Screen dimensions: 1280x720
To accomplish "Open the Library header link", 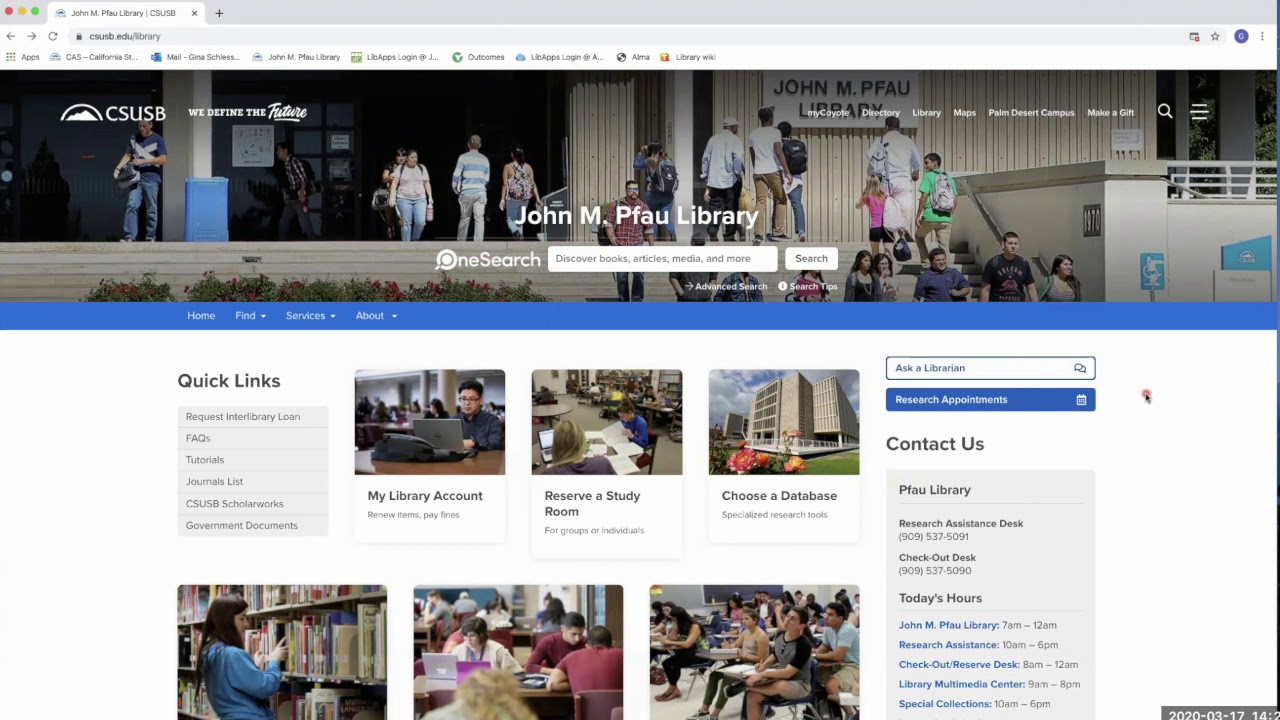I will [926, 113].
